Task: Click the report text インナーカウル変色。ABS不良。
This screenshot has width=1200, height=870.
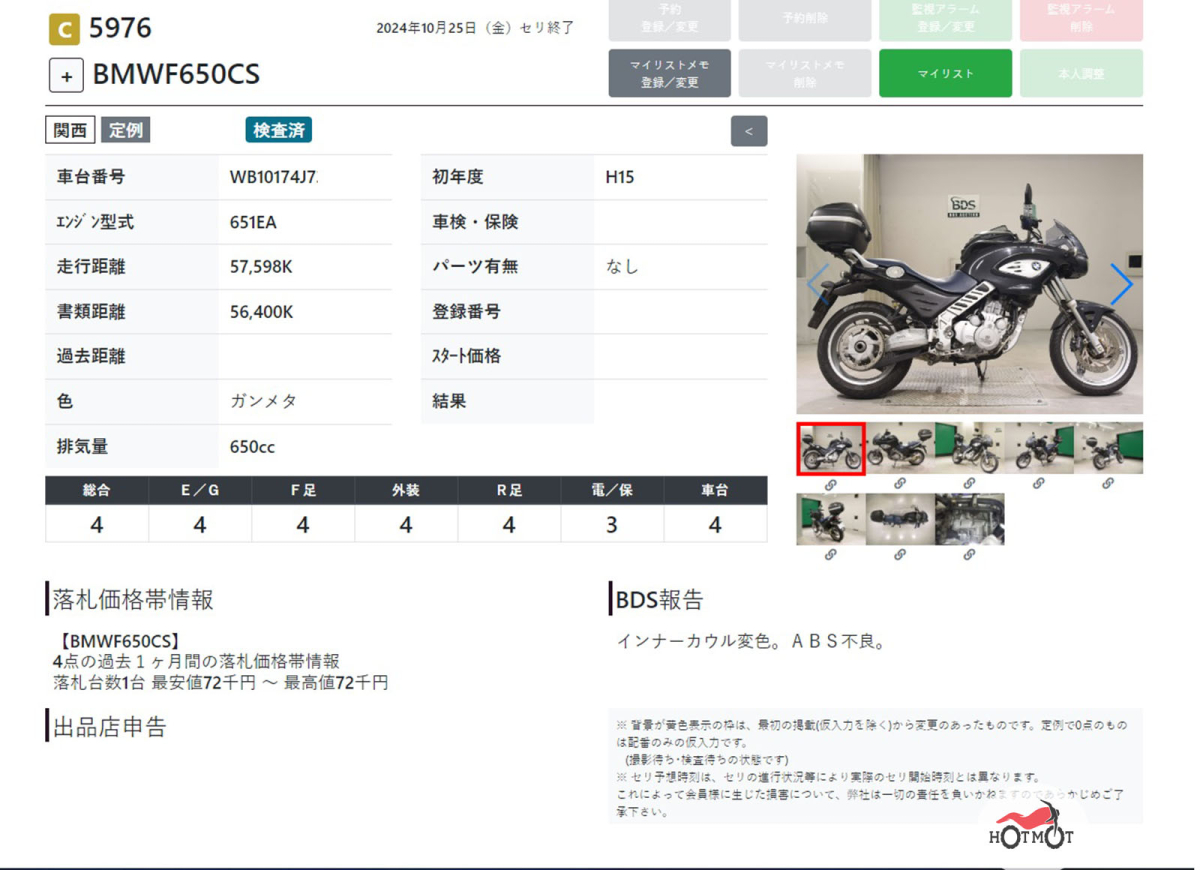Action: (752, 642)
